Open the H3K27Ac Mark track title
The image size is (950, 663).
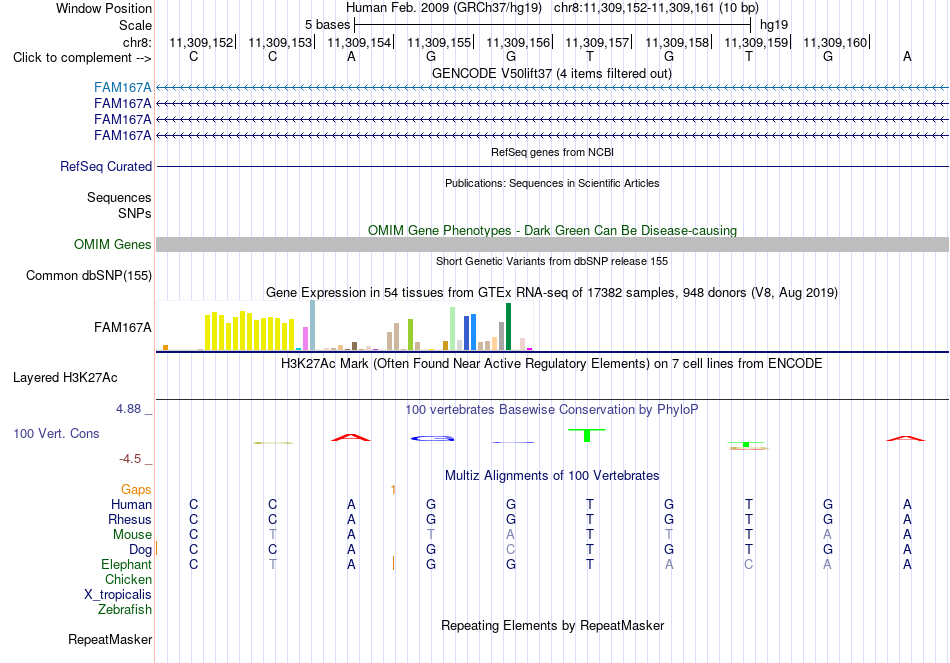[551, 364]
